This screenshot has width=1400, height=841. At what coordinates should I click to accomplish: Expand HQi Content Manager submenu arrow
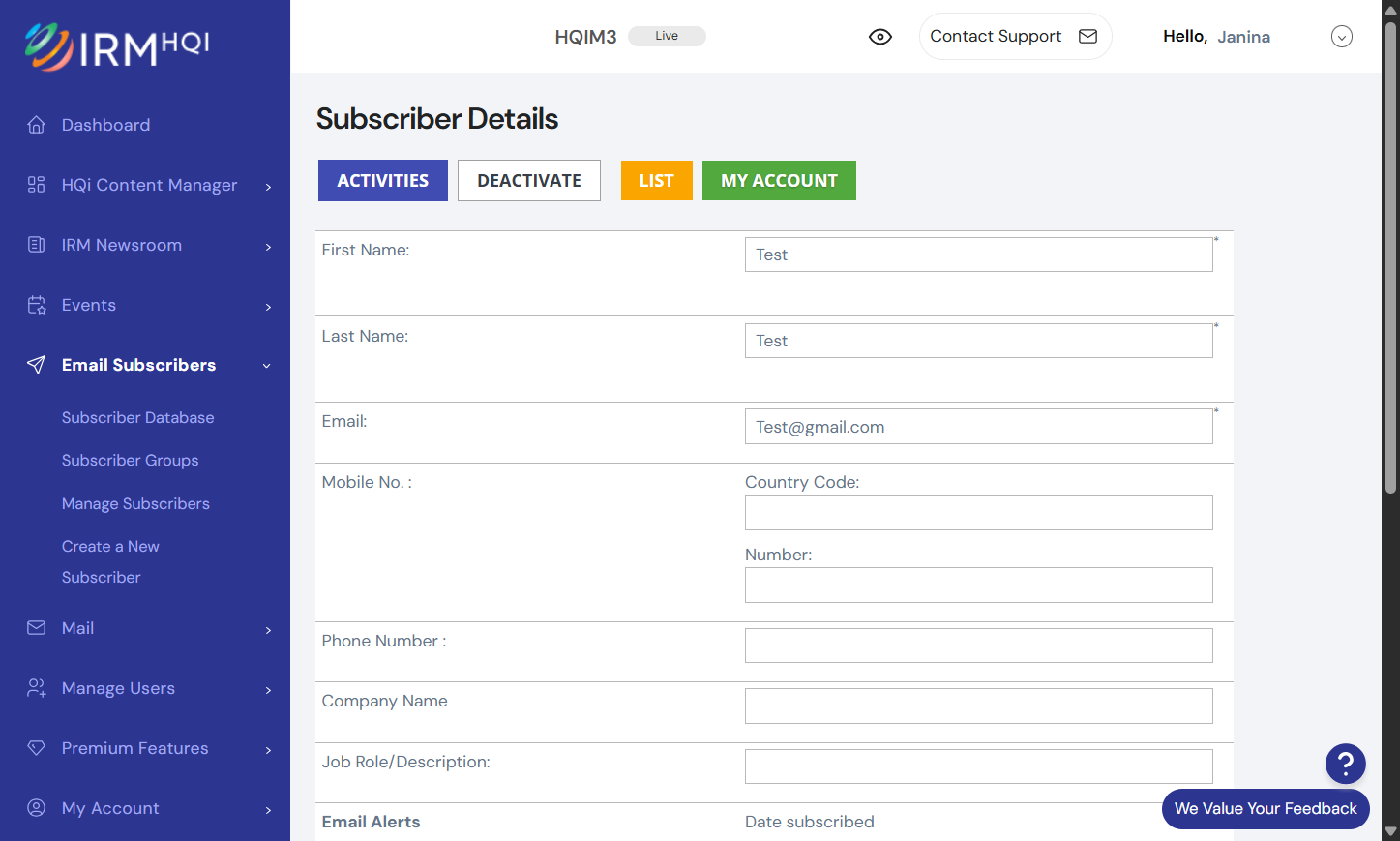point(268,186)
